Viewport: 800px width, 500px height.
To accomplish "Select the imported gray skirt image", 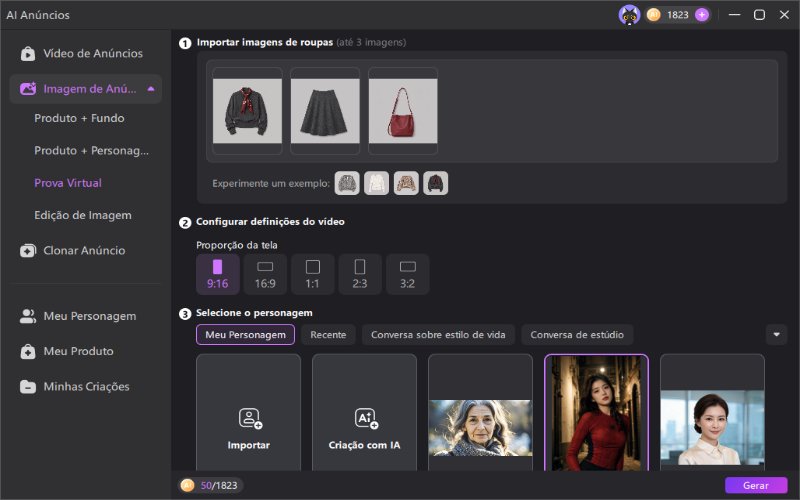I will [325, 111].
